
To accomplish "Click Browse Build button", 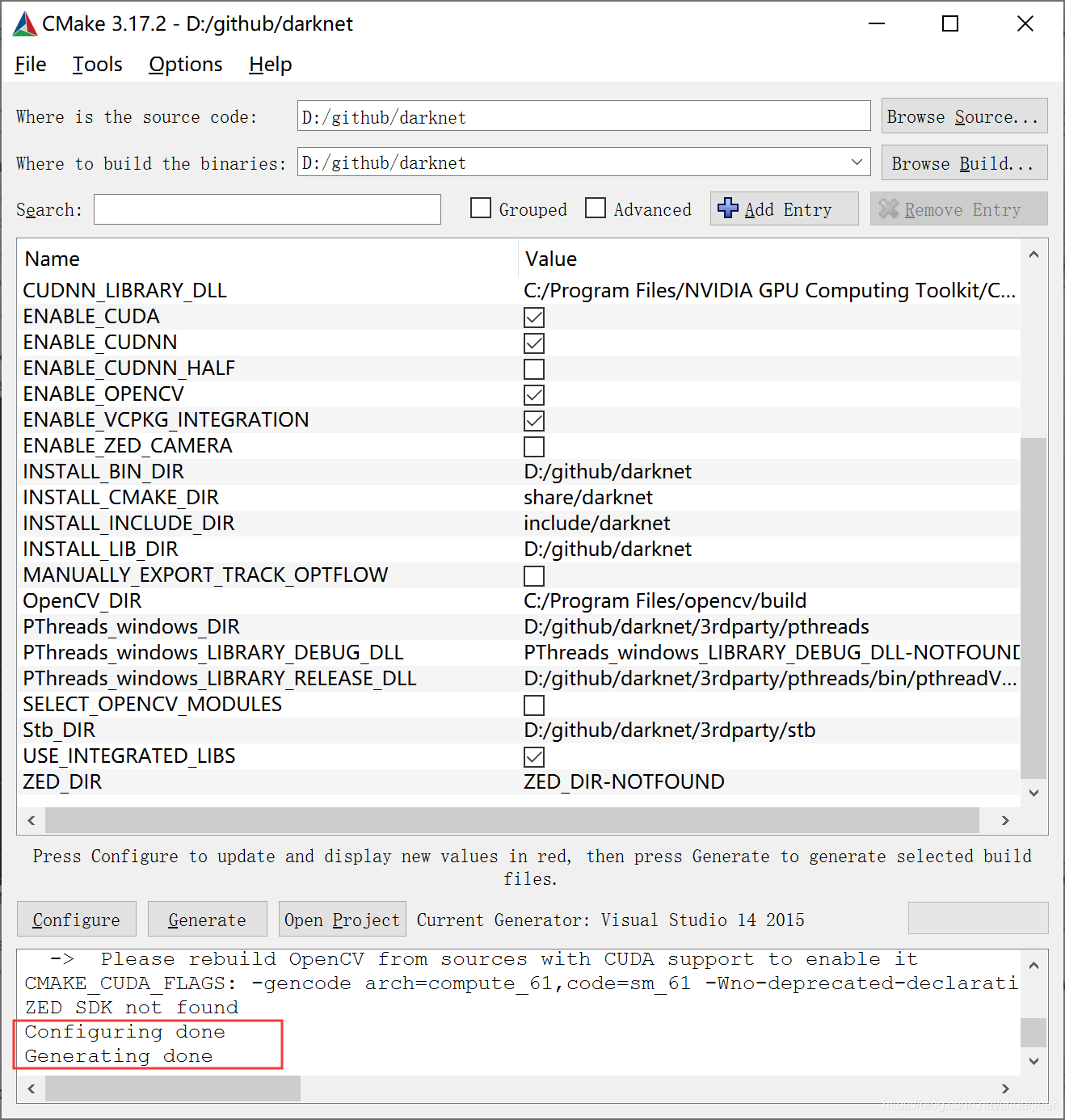I will (x=964, y=163).
